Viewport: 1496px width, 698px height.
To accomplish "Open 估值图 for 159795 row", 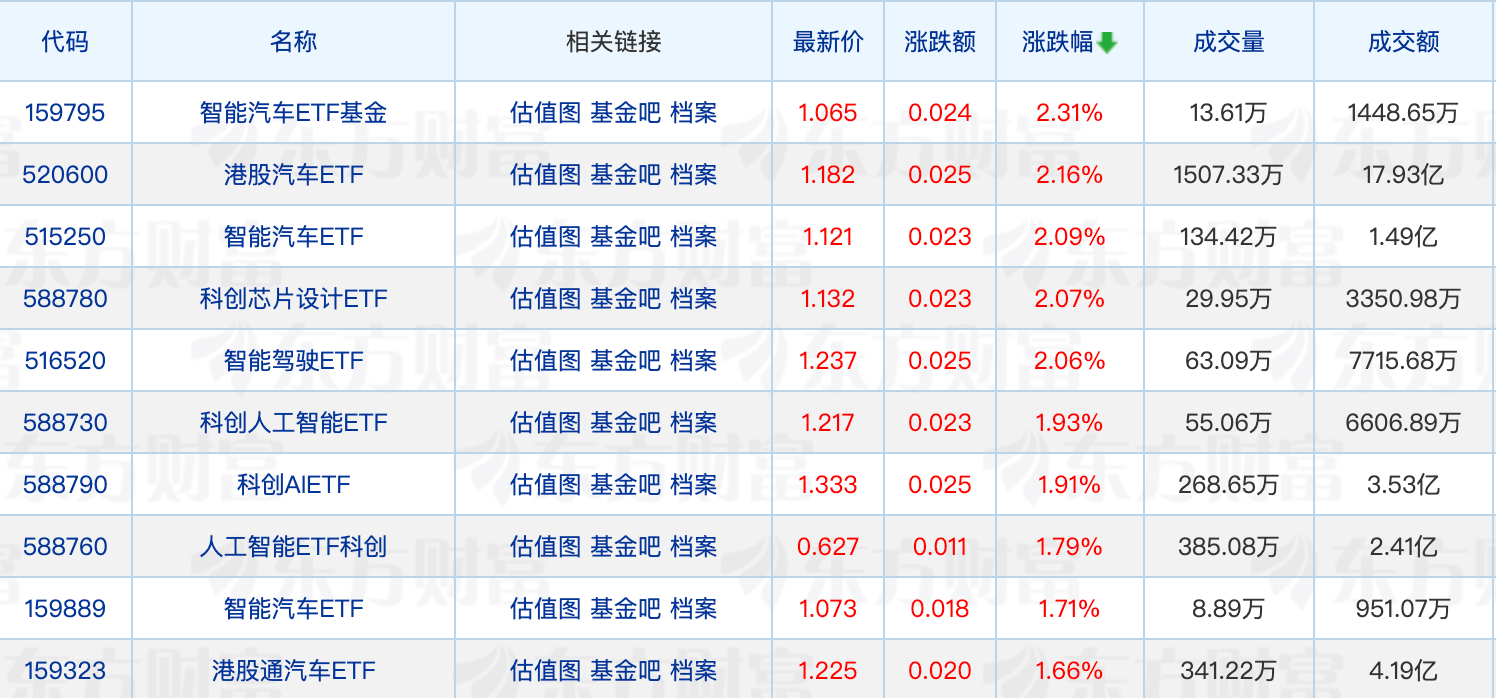I will click(545, 113).
